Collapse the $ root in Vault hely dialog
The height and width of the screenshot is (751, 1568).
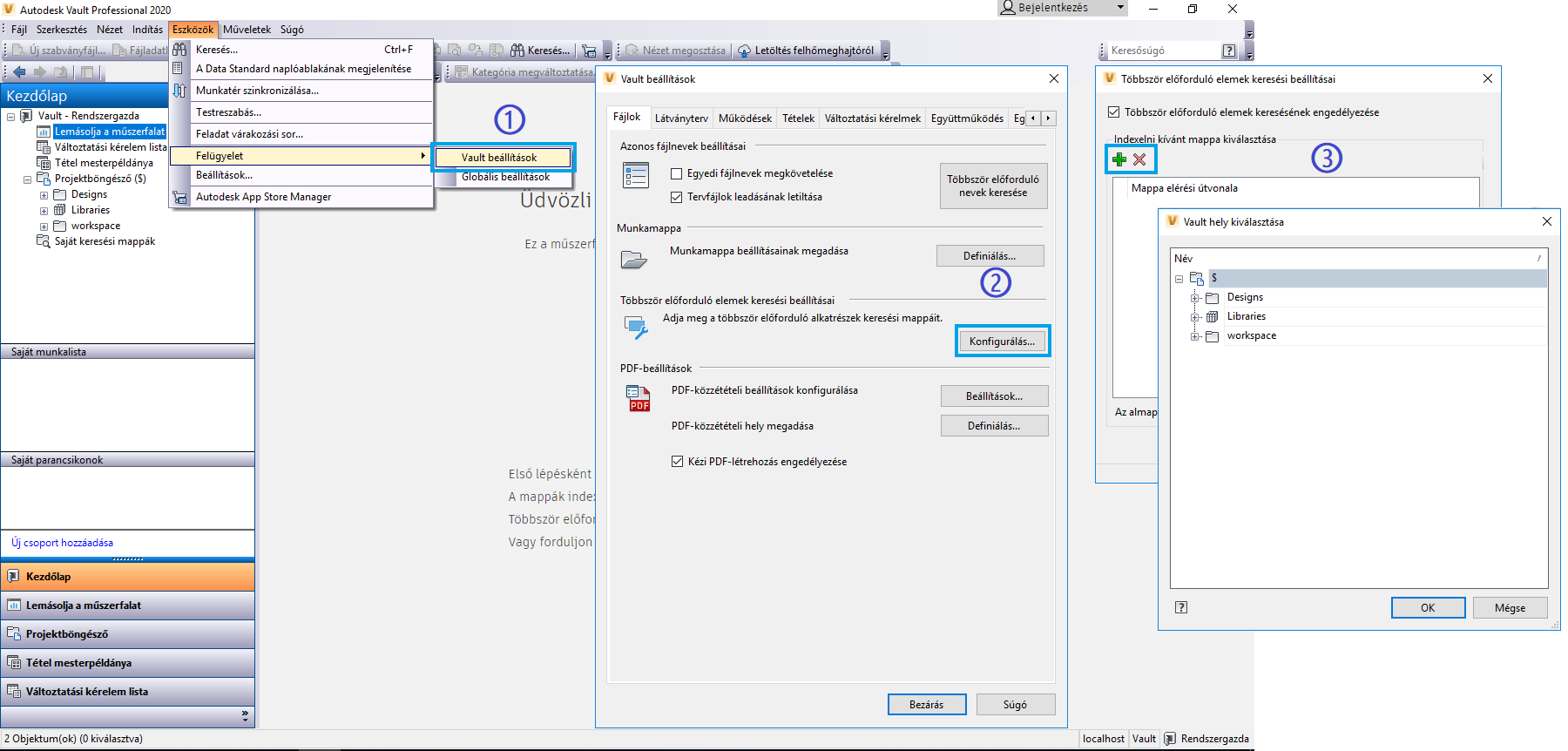(1179, 279)
